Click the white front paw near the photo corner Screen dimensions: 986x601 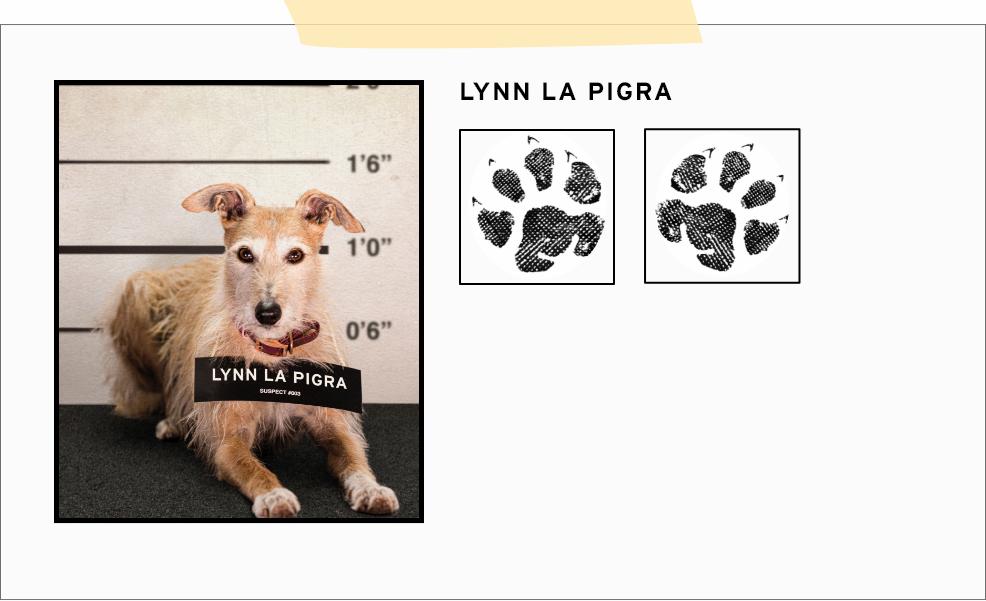371,494
